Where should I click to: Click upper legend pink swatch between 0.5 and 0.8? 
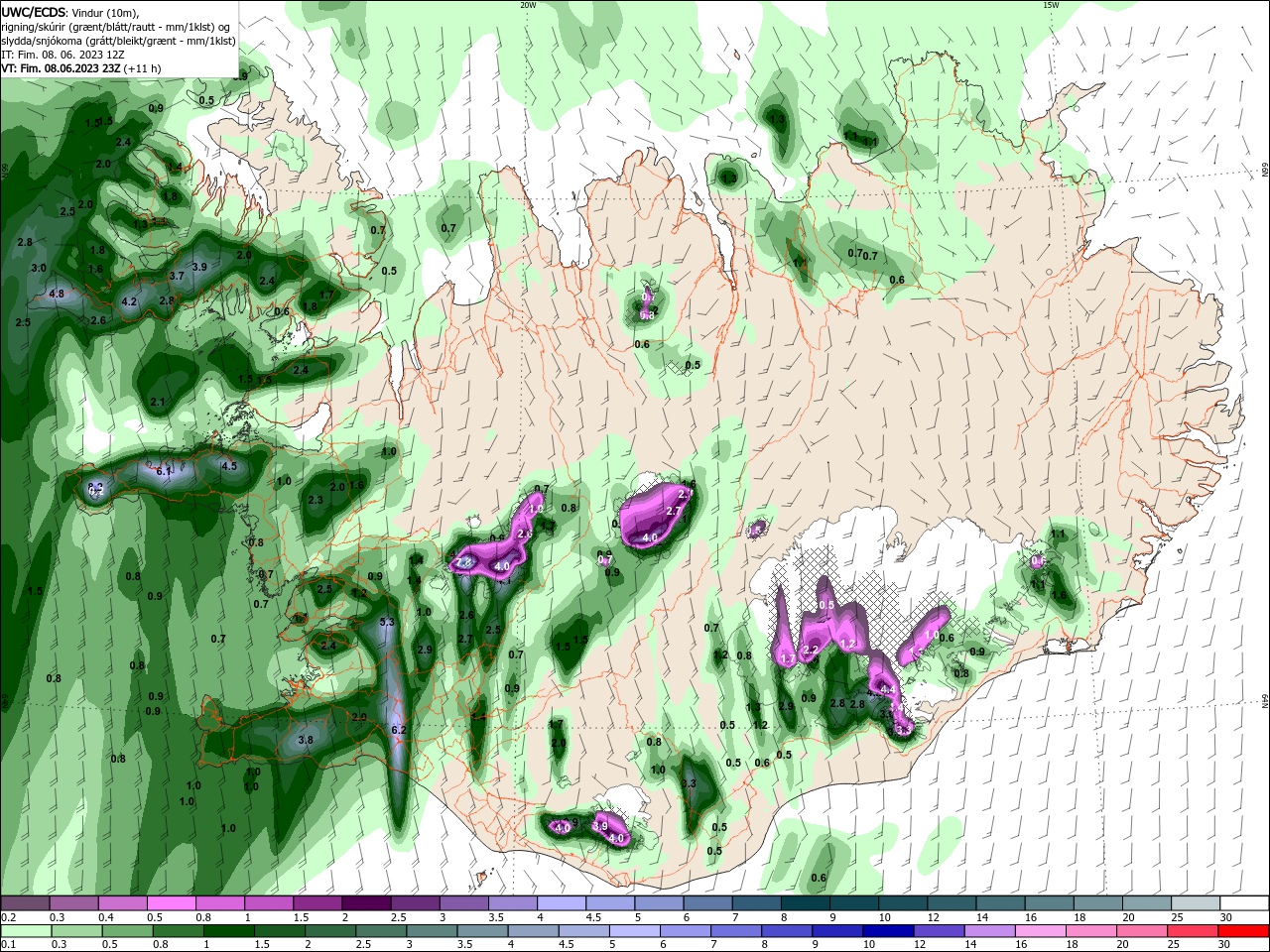coord(173,903)
